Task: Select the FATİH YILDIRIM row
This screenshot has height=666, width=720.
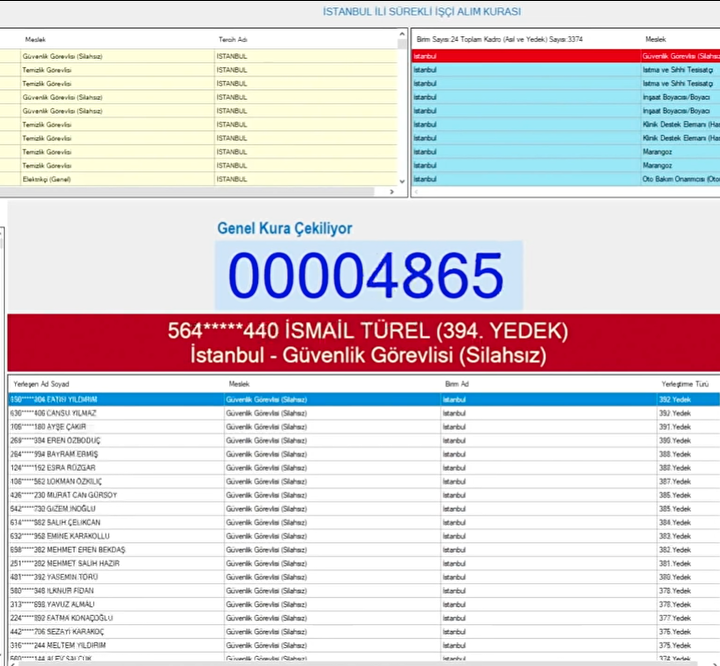Action: point(364,400)
